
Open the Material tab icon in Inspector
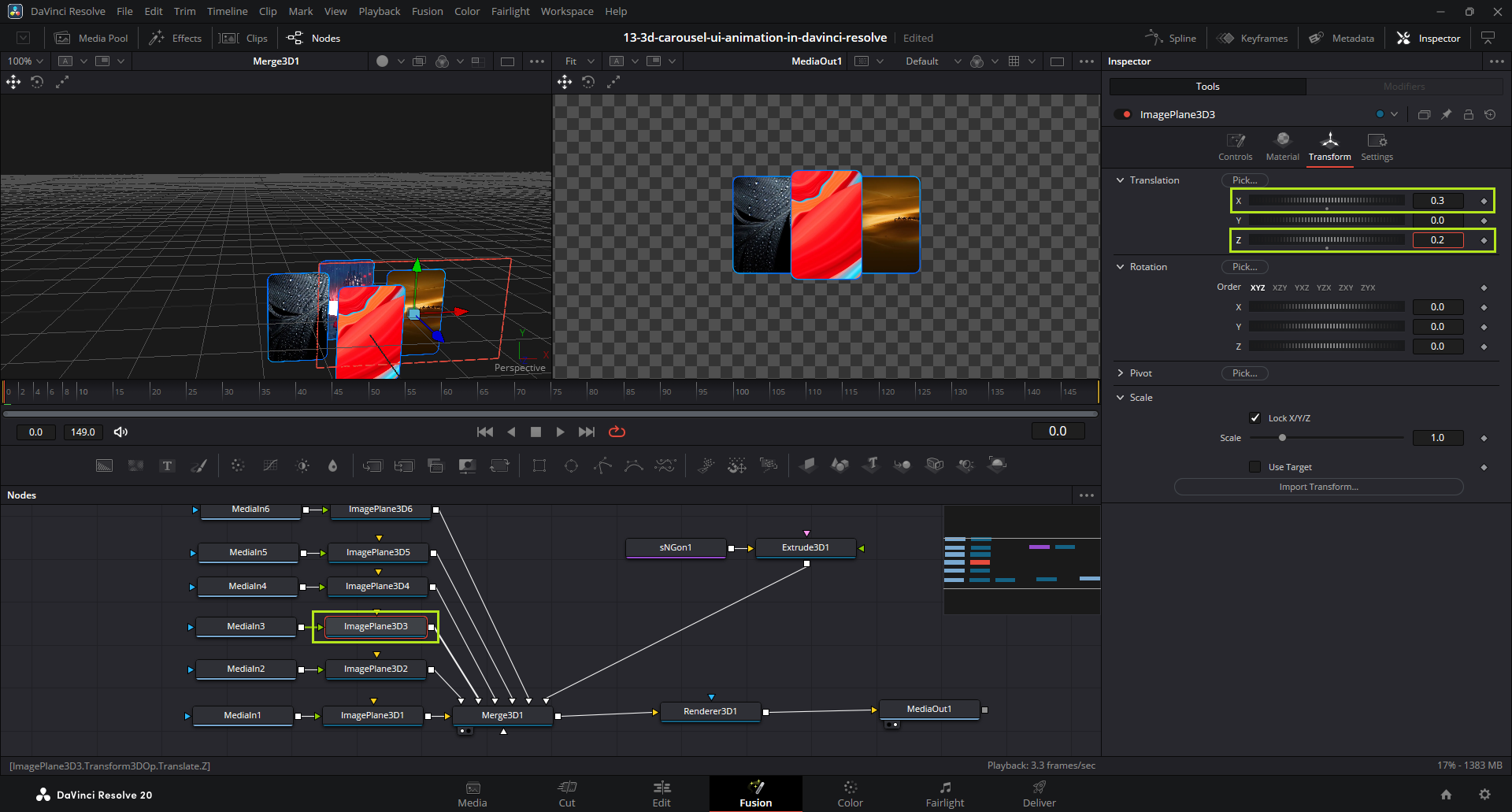pos(1282,146)
